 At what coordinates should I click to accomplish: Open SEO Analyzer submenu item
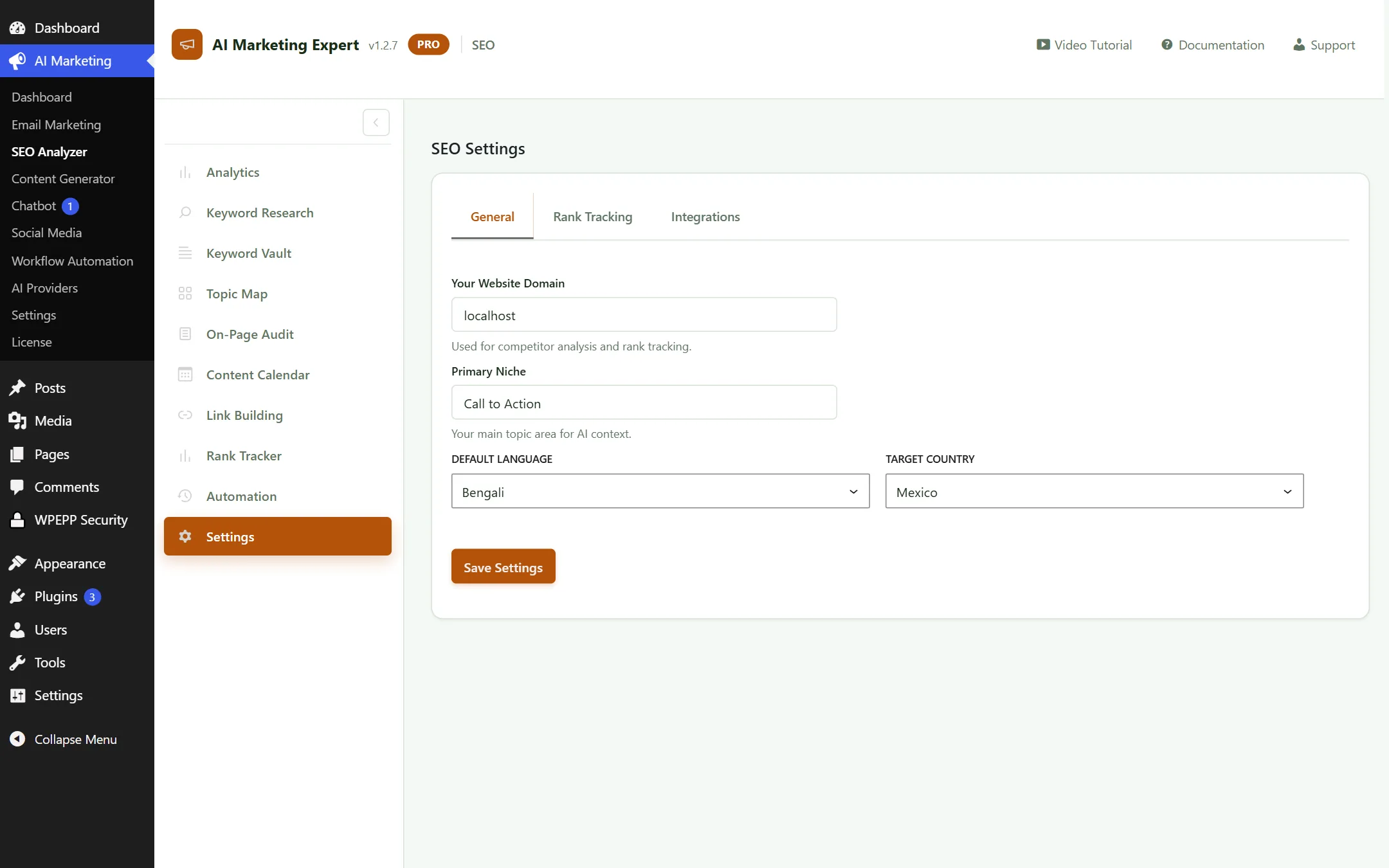point(49,152)
